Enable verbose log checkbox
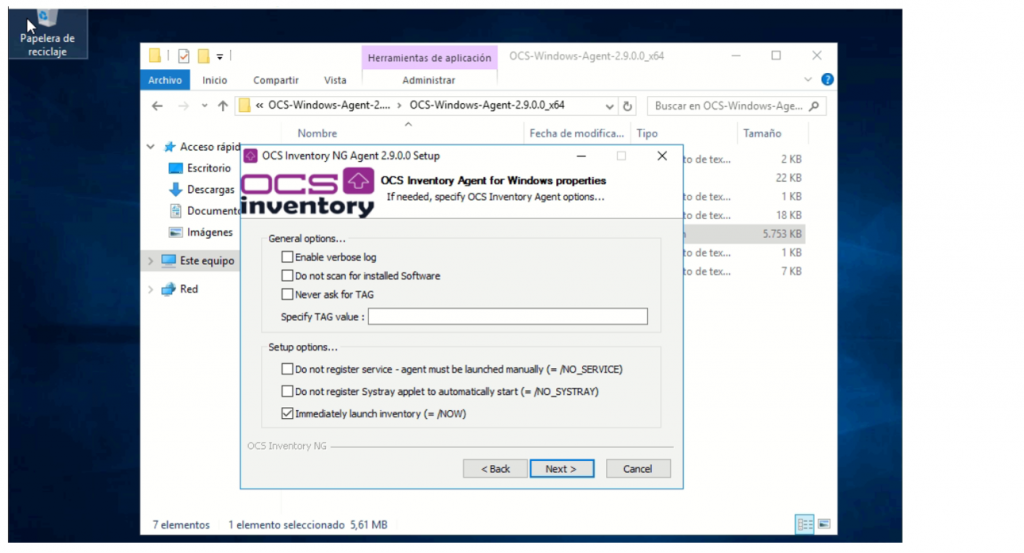 coord(287,257)
